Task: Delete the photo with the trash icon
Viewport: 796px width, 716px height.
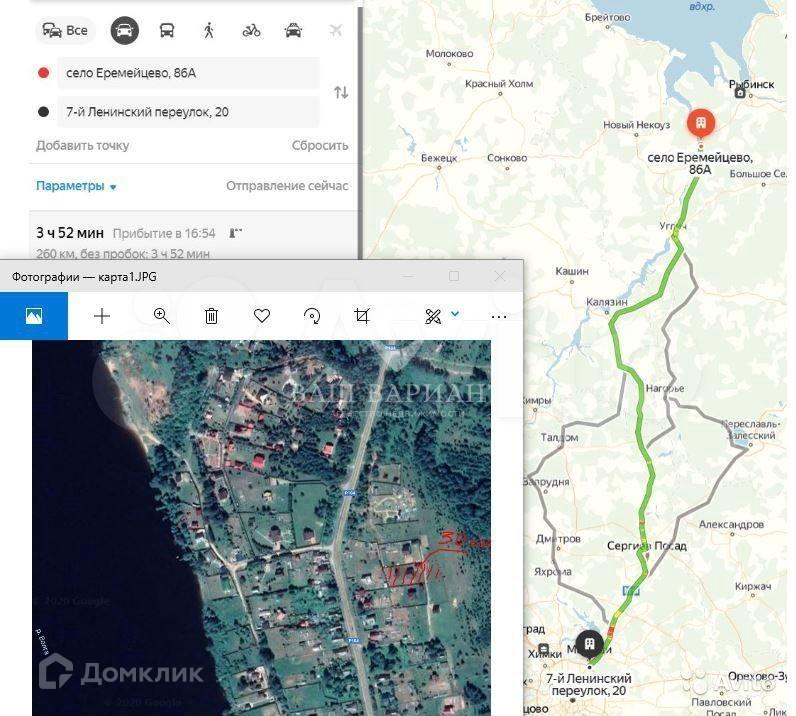Action: coord(211,316)
